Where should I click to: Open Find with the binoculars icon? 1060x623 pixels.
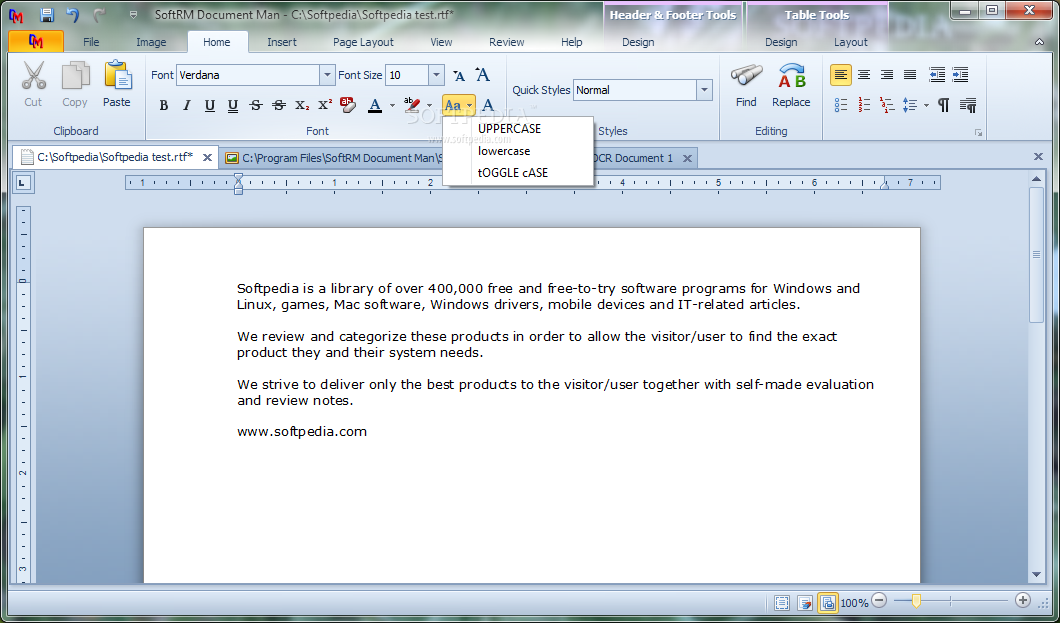pos(746,76)
